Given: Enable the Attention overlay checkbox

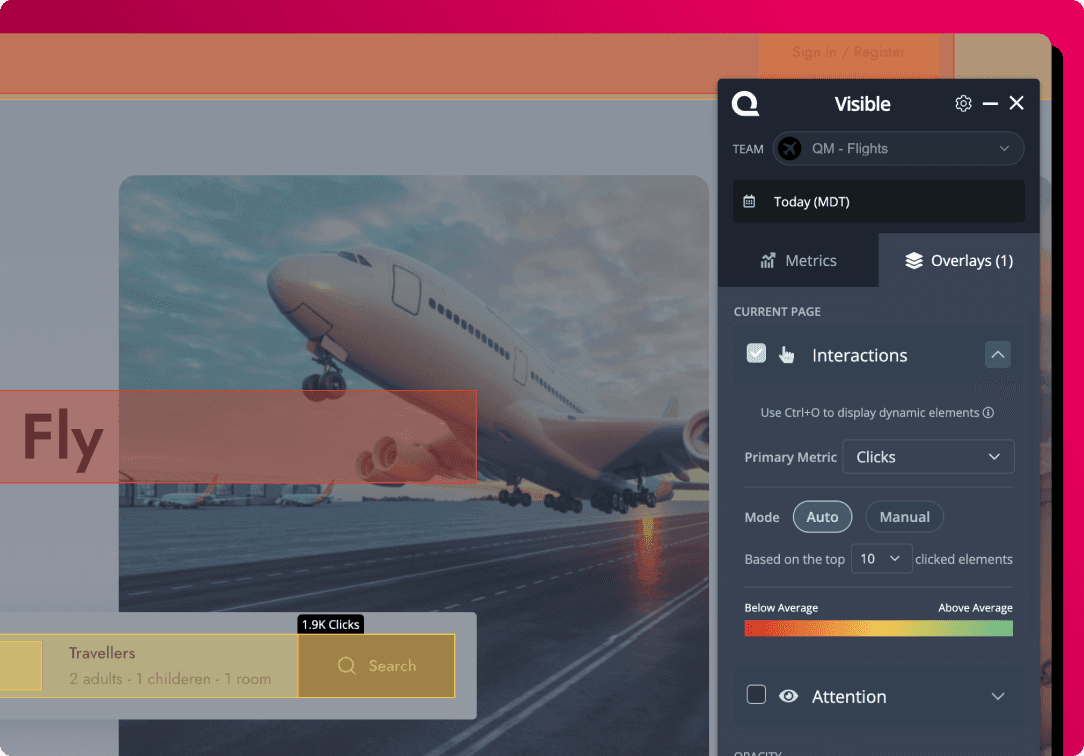Looking at the screenshot, I should (756, 694).
